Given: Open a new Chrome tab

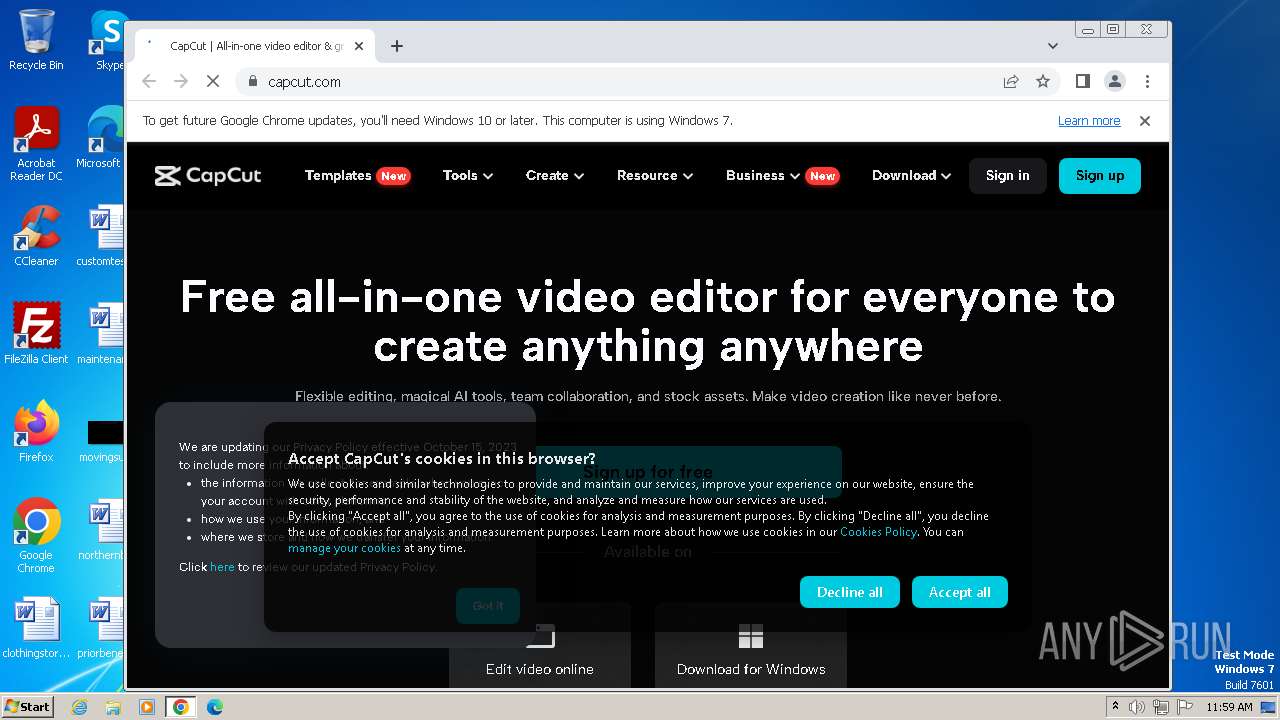Looking at the screenshot, I should pyautogui.click(x=397, y=46).
